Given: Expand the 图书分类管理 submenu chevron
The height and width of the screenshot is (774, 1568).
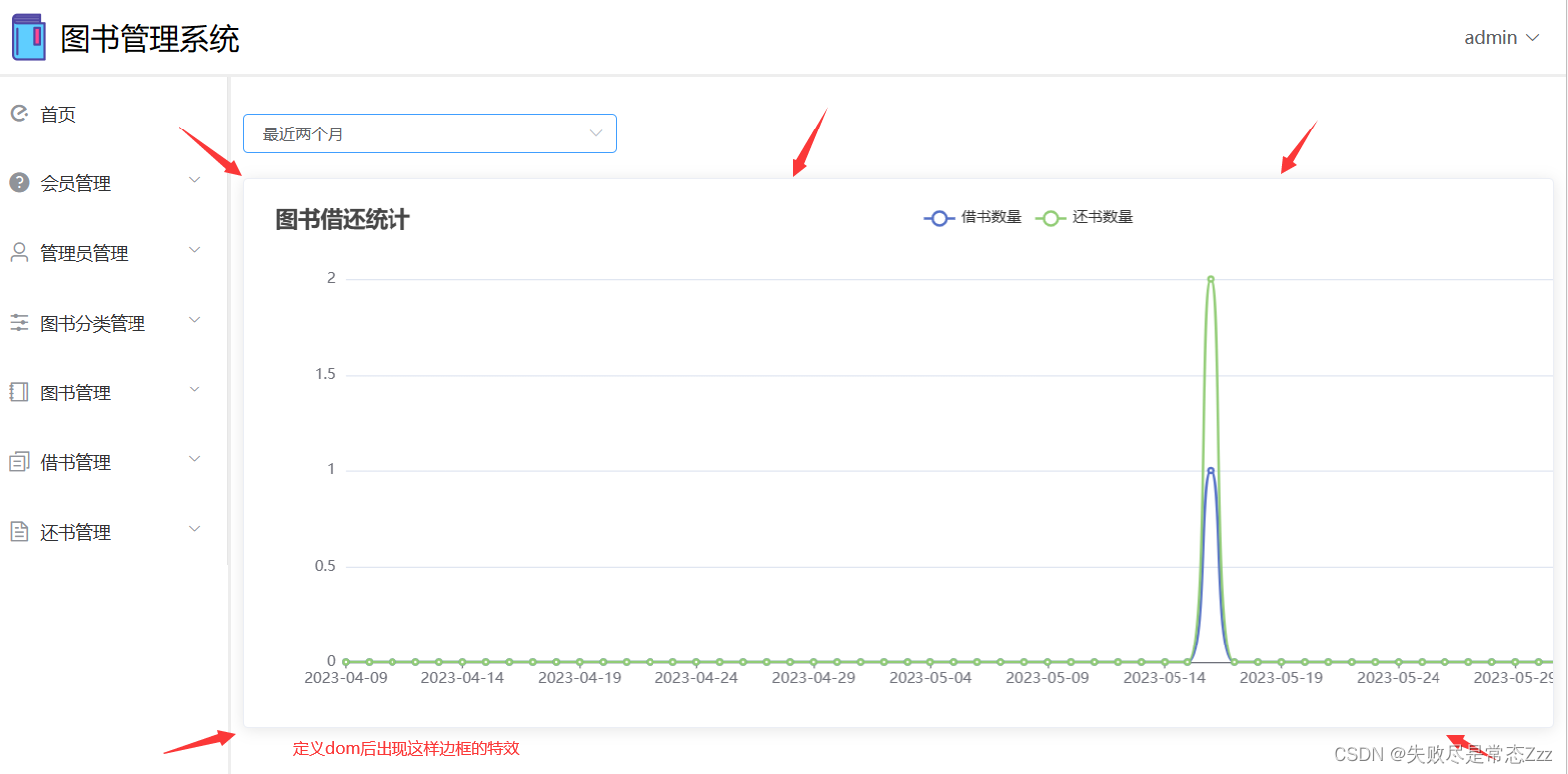Looking at the screenshot, I should (x=195, y=321).
